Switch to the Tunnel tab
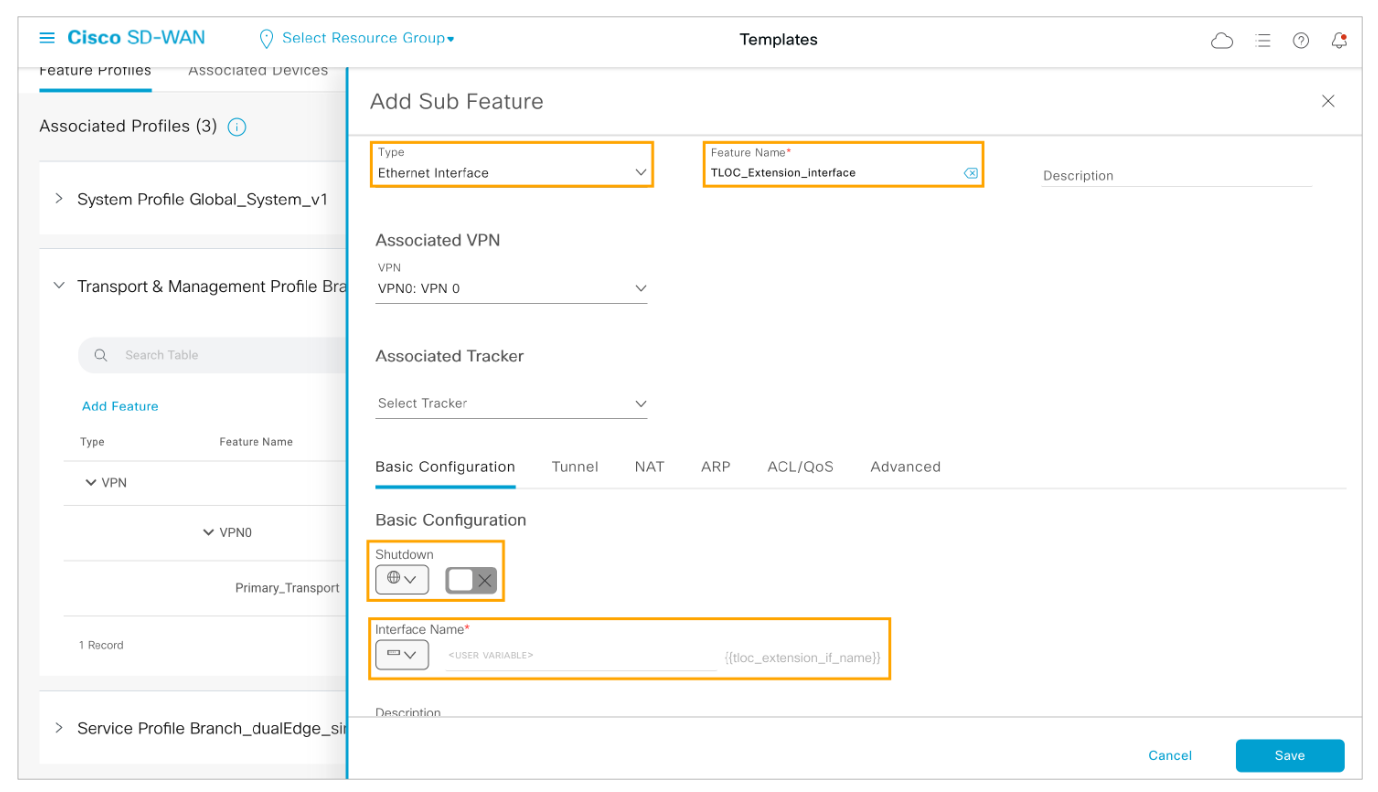The width and height of the screenshot is (1378, 792). click(575, 467)
